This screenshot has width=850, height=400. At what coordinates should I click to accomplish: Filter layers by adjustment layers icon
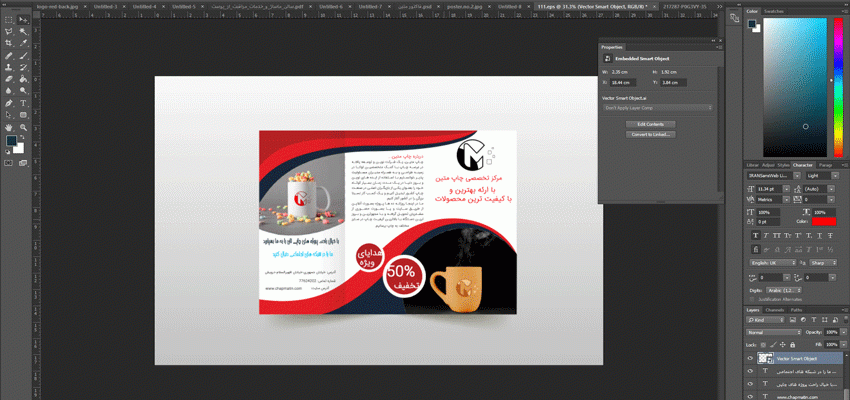click(x=803, y=320)
